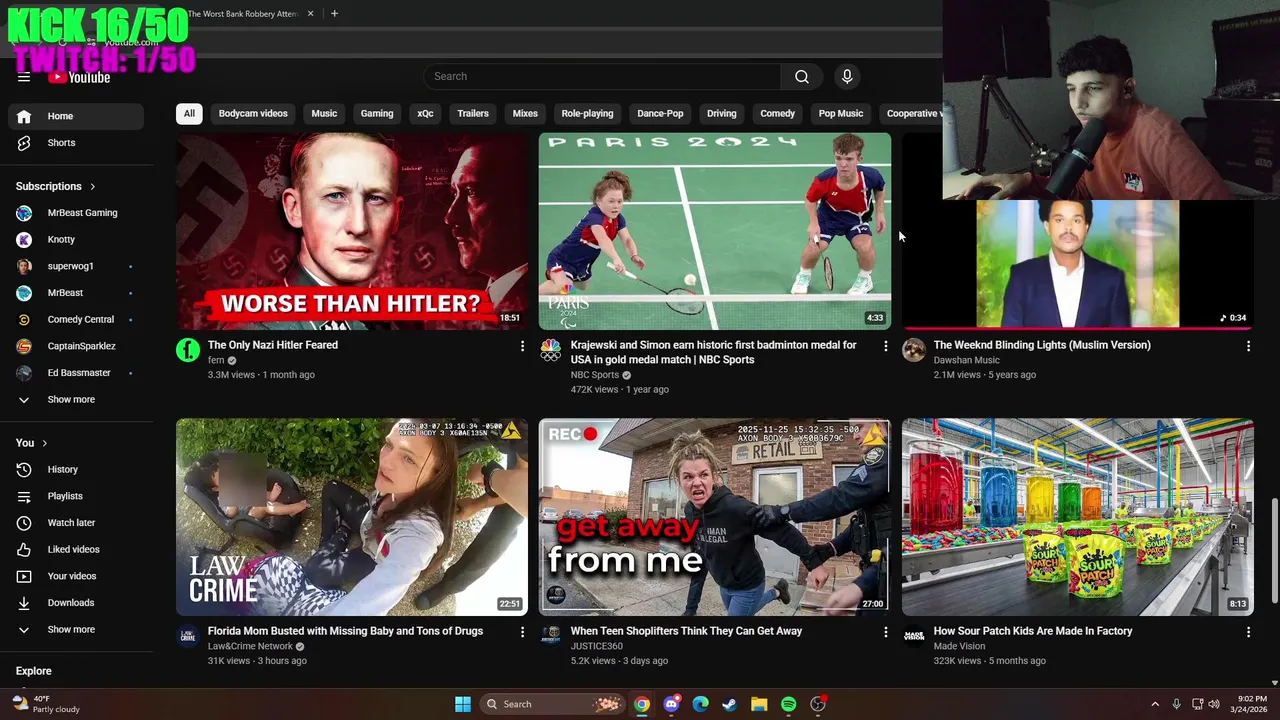
Task: Open the fern channel avatar
Action: [x=188, y=350]
